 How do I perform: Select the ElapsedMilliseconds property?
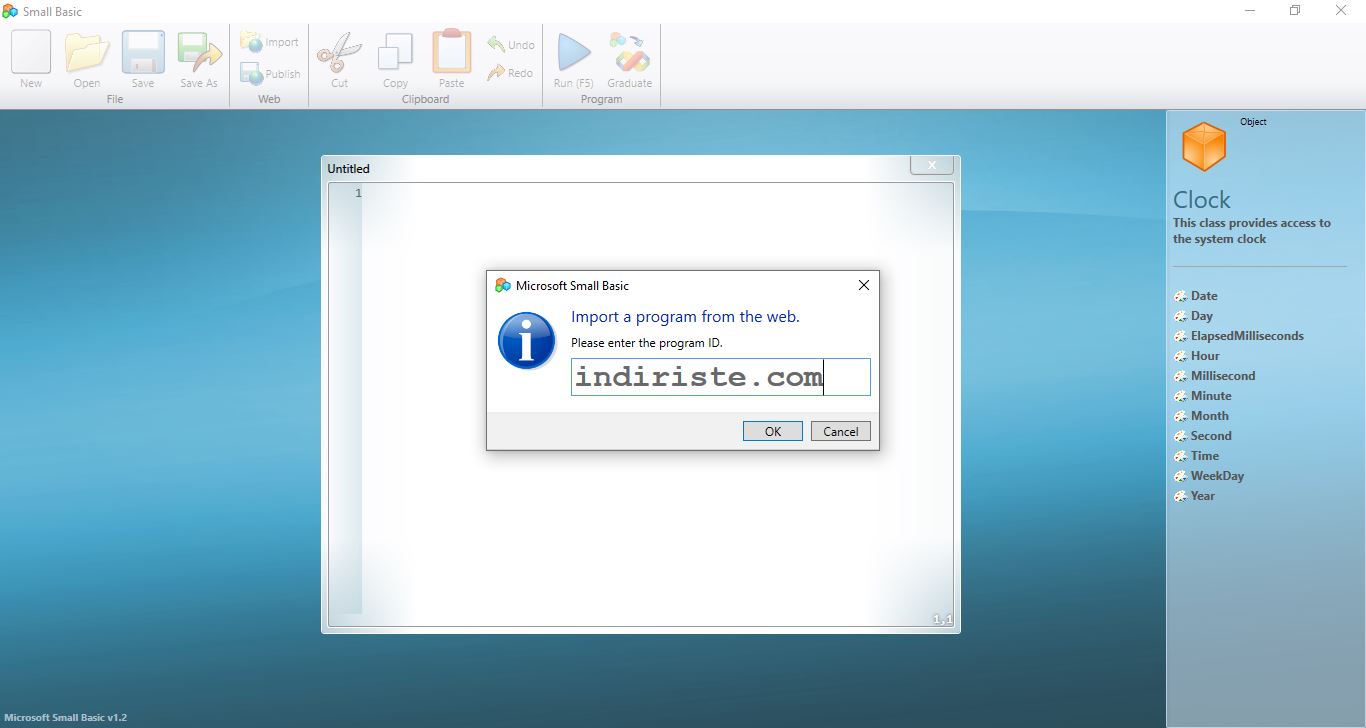click(x=1247, y=336)
